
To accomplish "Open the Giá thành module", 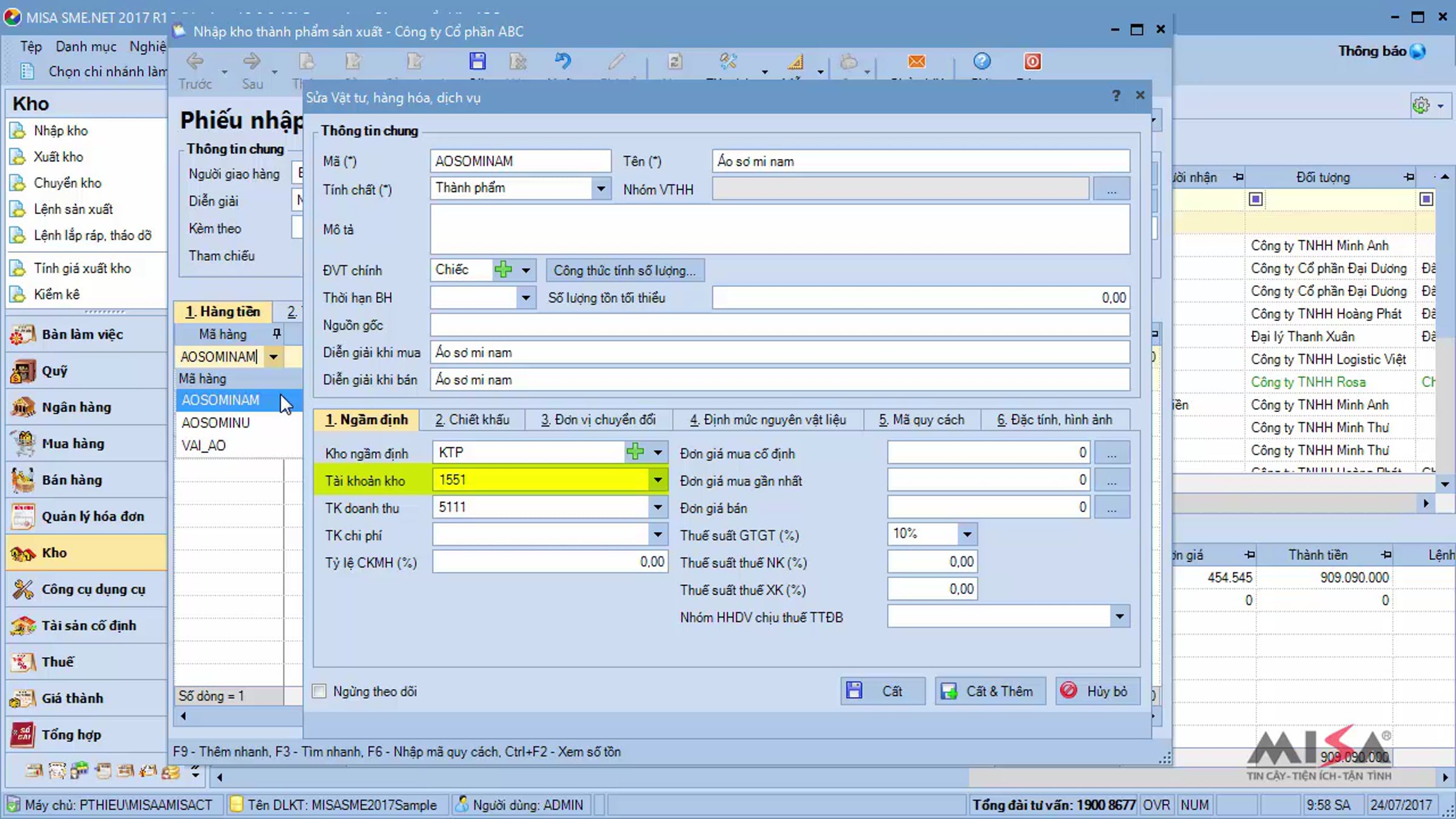I will pos(86,698).
